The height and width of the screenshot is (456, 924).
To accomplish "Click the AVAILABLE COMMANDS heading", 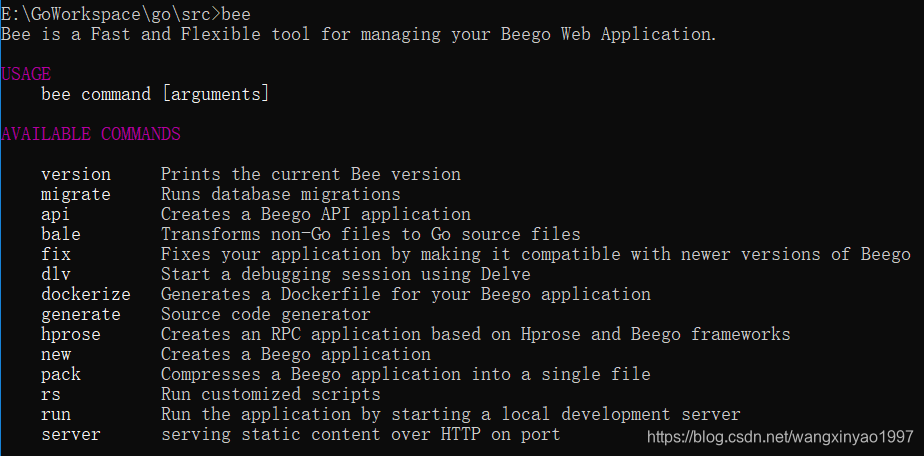I will pos(91,134).
